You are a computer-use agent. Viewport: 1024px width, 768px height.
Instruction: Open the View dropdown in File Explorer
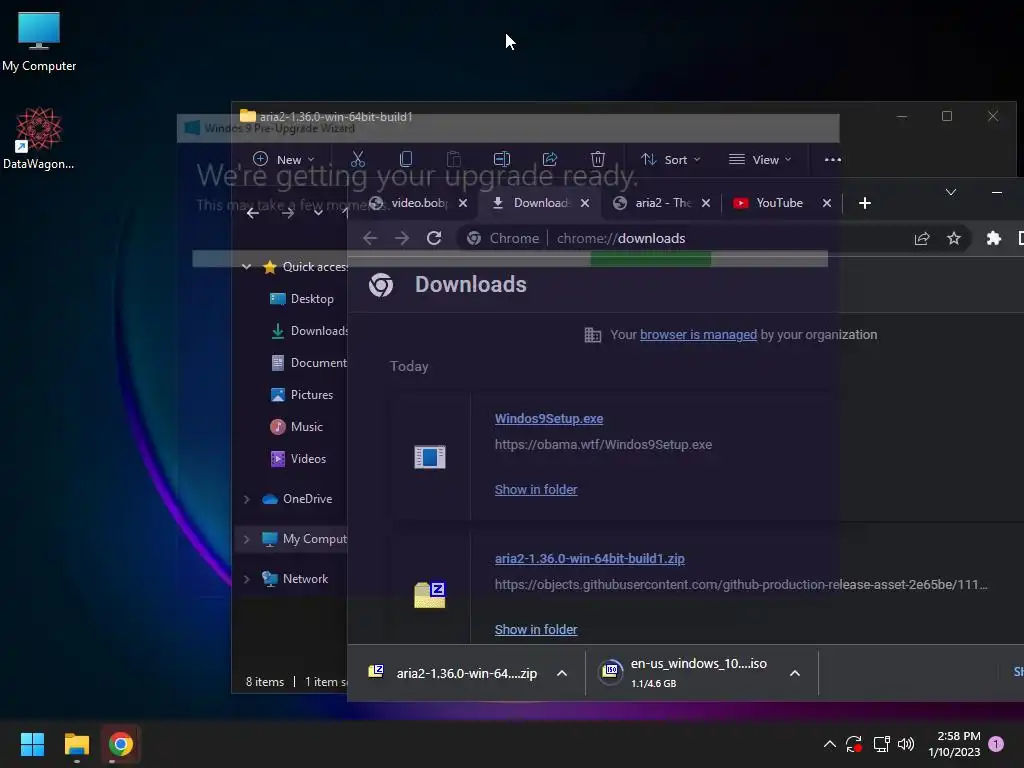point(760,159)
